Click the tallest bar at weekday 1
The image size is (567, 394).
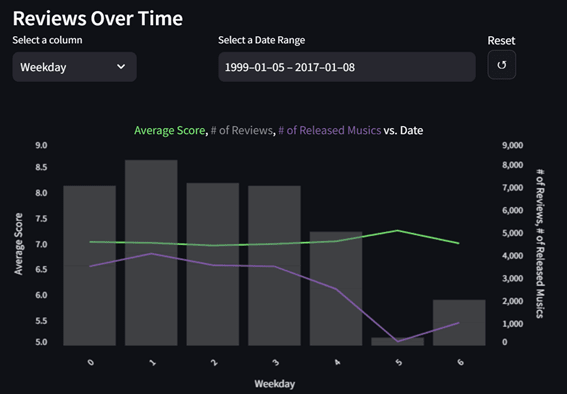click(x=151, y=253)
